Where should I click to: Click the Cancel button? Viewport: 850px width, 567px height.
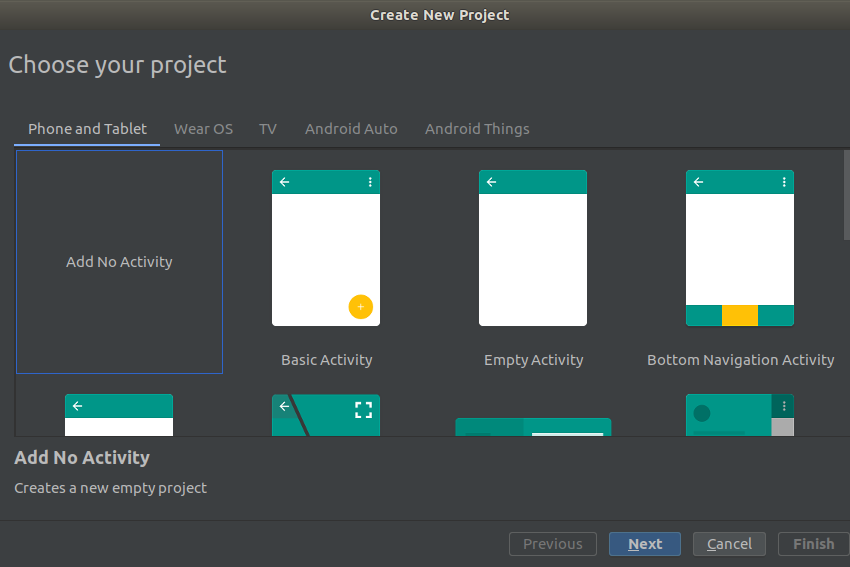729,544
